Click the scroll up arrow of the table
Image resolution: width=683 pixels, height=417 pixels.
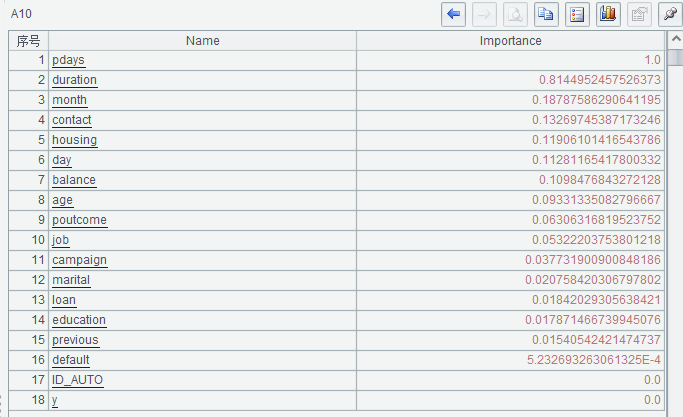(x=676, y=40)
